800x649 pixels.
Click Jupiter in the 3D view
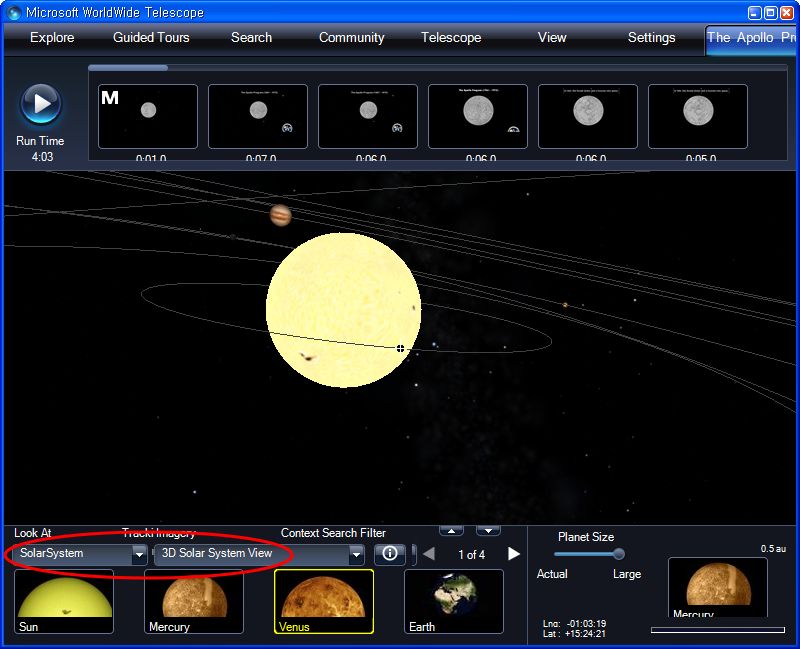click(x=281, y=215)
